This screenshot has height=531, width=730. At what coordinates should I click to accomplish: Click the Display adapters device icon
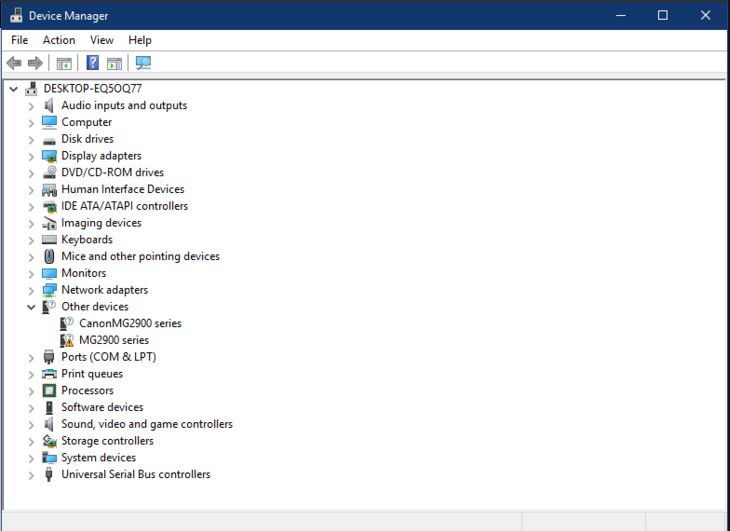coord(50,156)
